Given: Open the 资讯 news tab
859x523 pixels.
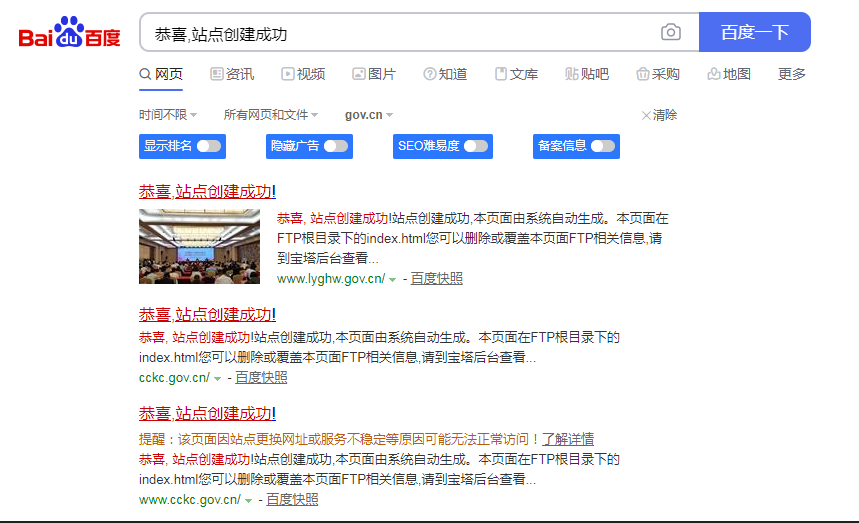Looking at the screenshot, I should click(x=232, y=74).
